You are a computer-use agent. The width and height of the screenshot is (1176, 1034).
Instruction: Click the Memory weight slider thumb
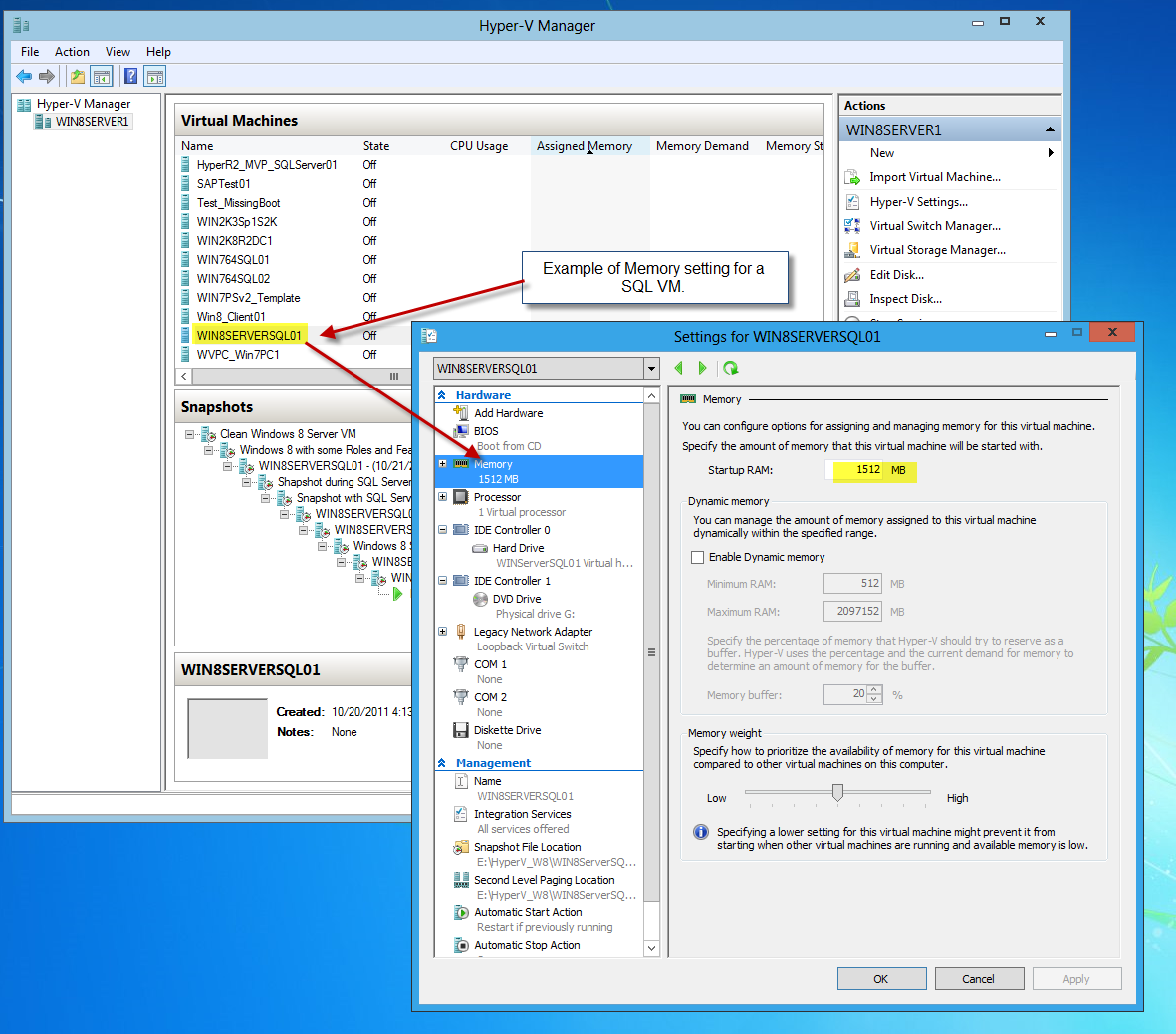coord(837,792)
